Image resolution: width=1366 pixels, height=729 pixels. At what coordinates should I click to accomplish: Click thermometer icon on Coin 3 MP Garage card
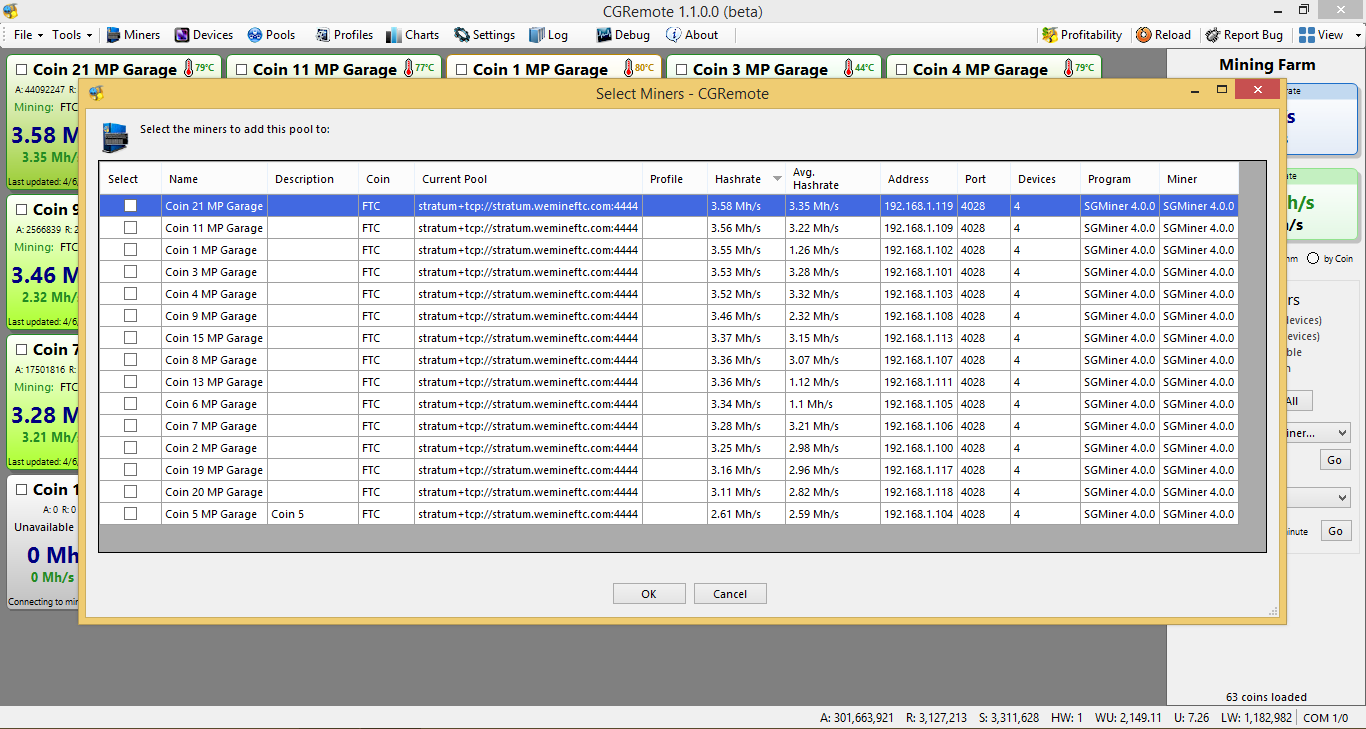click(847, 69)
